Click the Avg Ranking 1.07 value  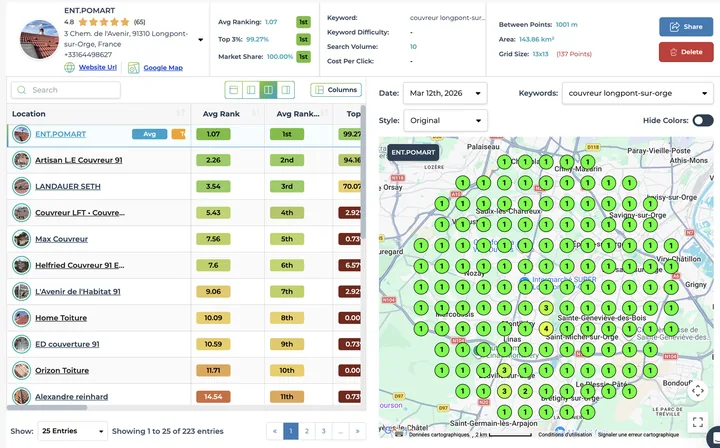coord(271,22)
